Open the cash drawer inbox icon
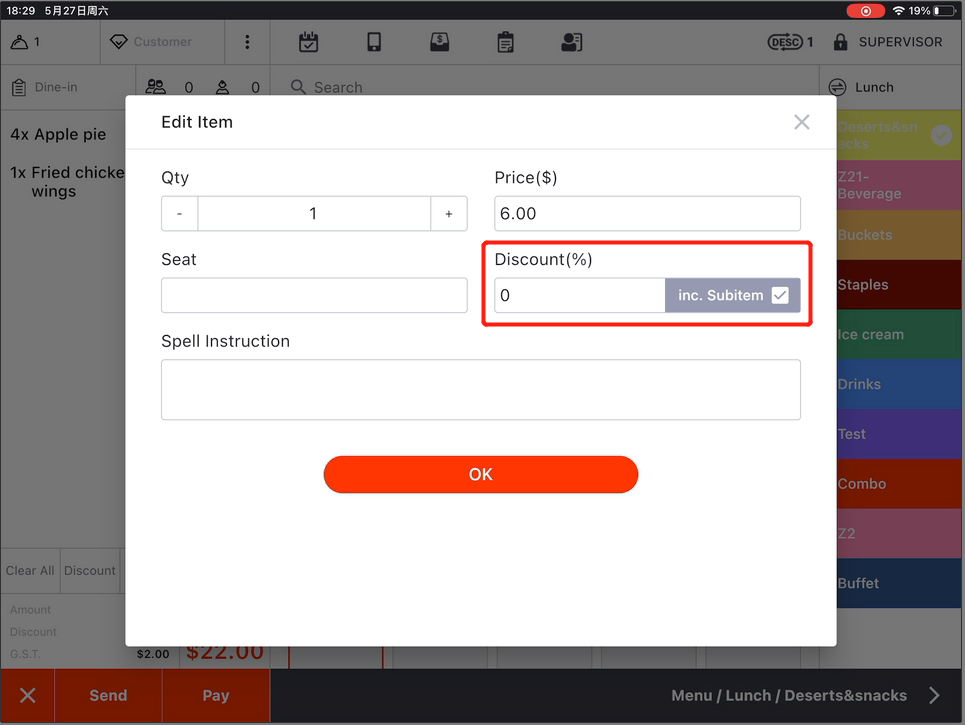Viewport: 965px width, 725px height. pos(439,42)
